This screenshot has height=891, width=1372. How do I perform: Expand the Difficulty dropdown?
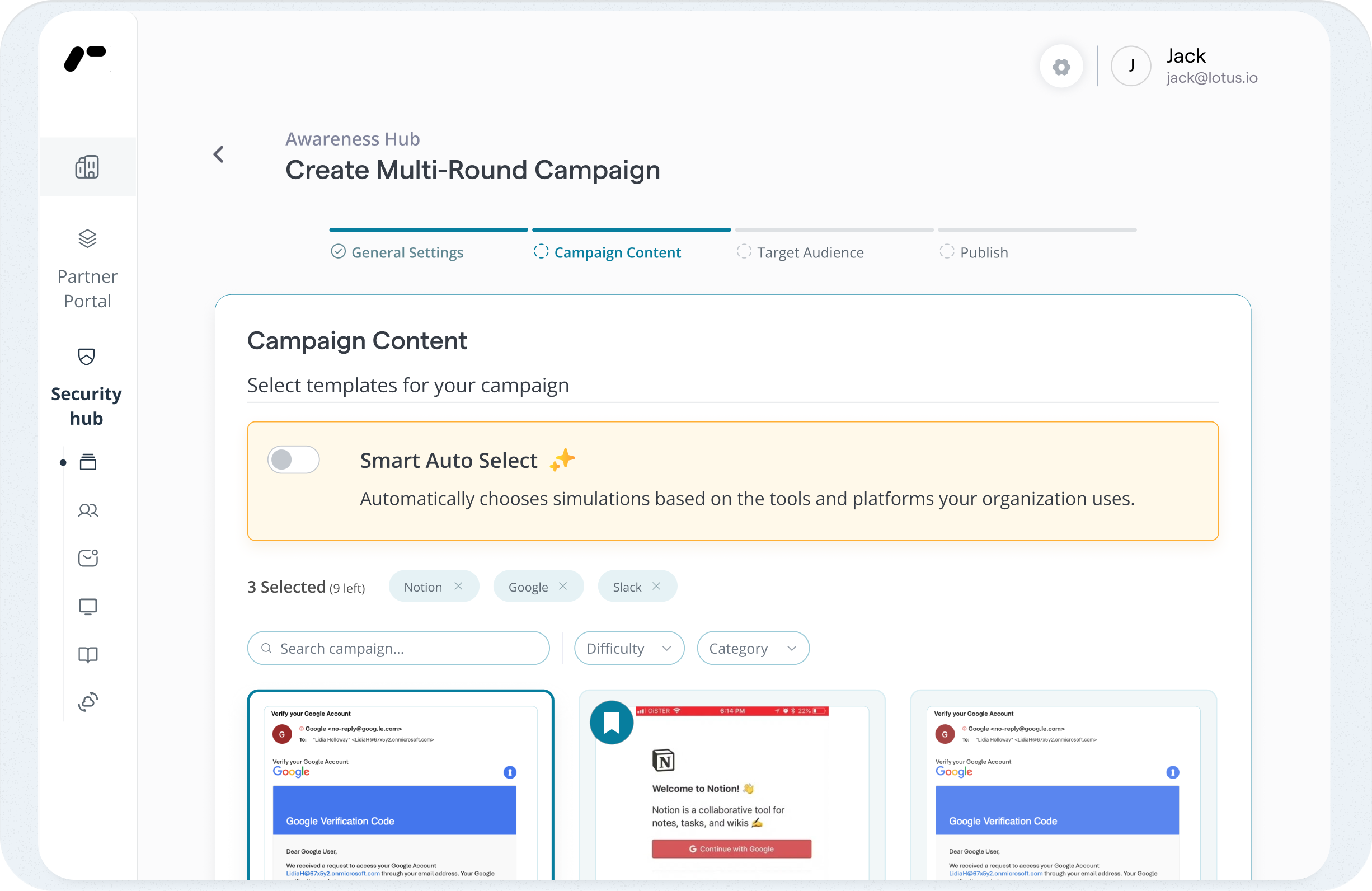[x=629, y=648]
